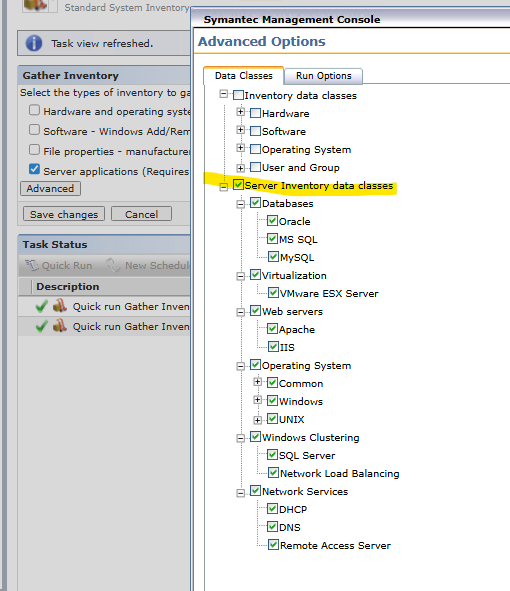
Task: Click green checkmark of first Quick run row
Action: (x=41, y=306)
